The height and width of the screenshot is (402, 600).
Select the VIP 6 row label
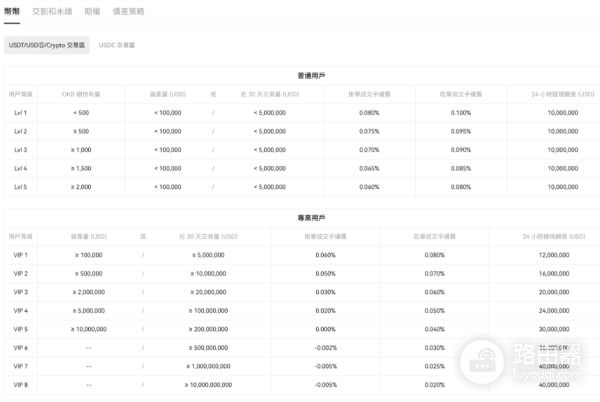[x=21, y=348]
